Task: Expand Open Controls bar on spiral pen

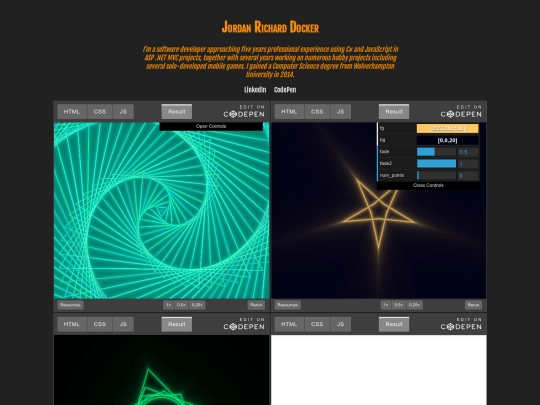Action: coord(211,126)
